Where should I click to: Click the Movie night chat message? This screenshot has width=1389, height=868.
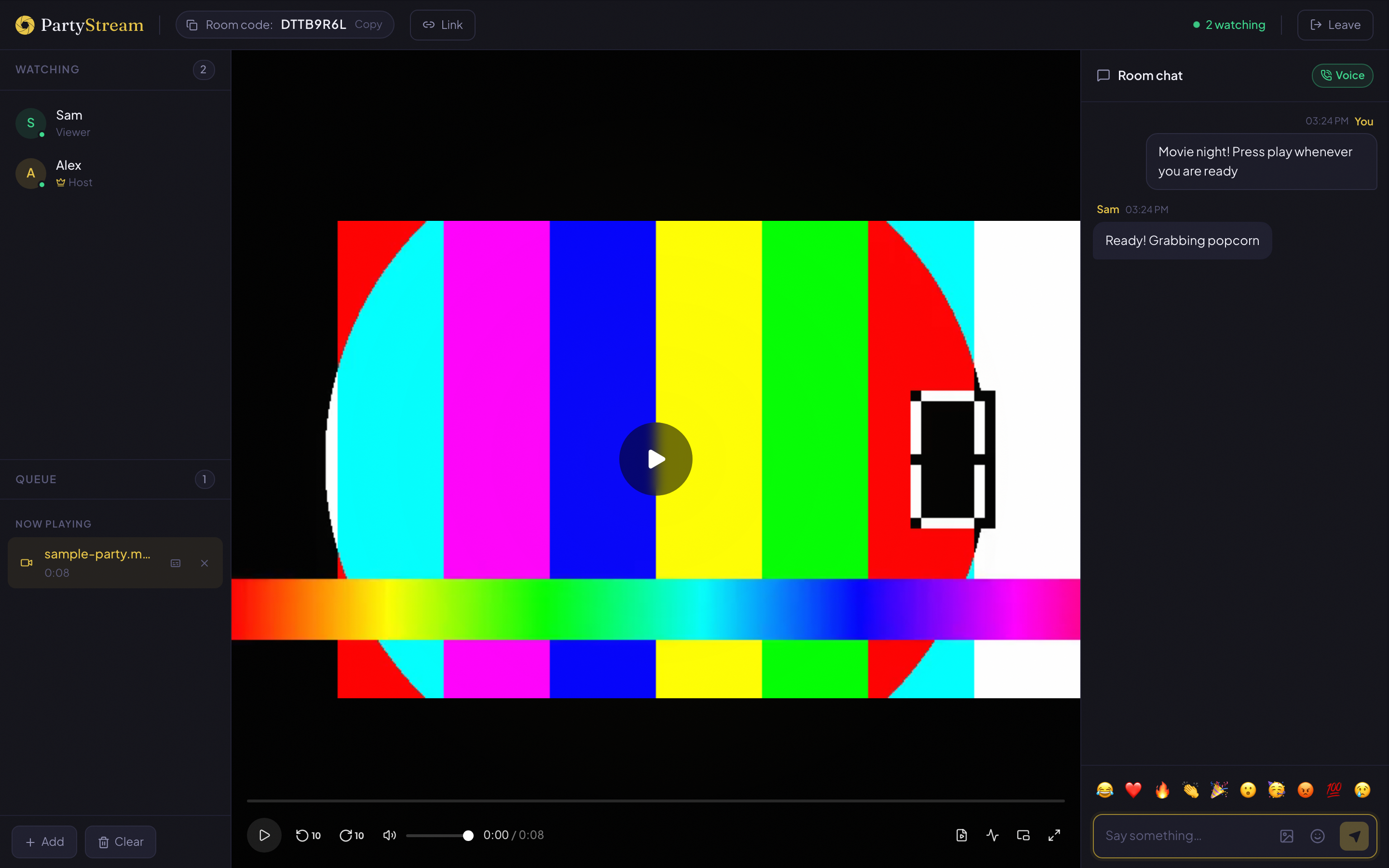point(1261,162)
